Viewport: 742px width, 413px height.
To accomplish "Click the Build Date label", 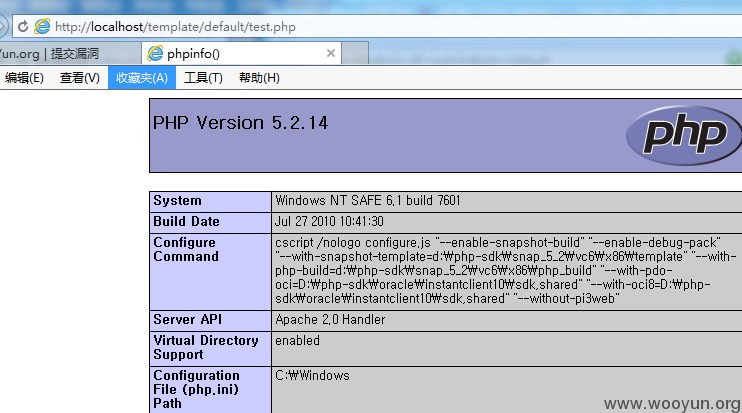I will click(x=186, y=221).
